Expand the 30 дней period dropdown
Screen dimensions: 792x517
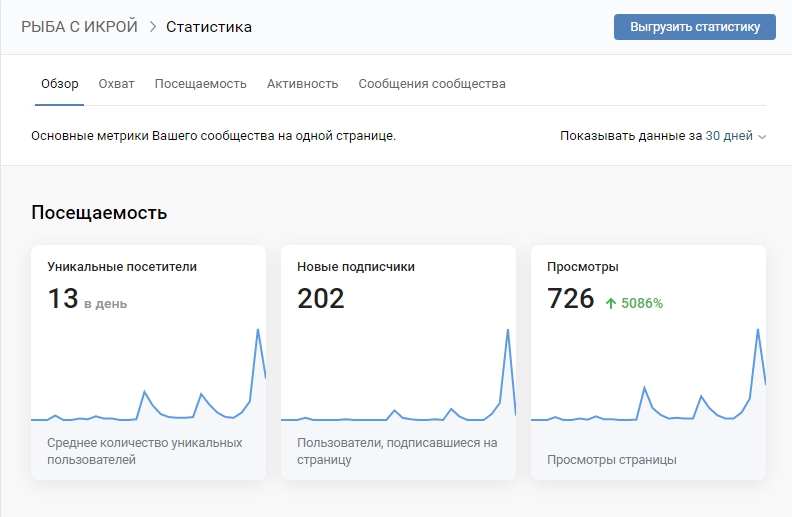pos(735,136)
